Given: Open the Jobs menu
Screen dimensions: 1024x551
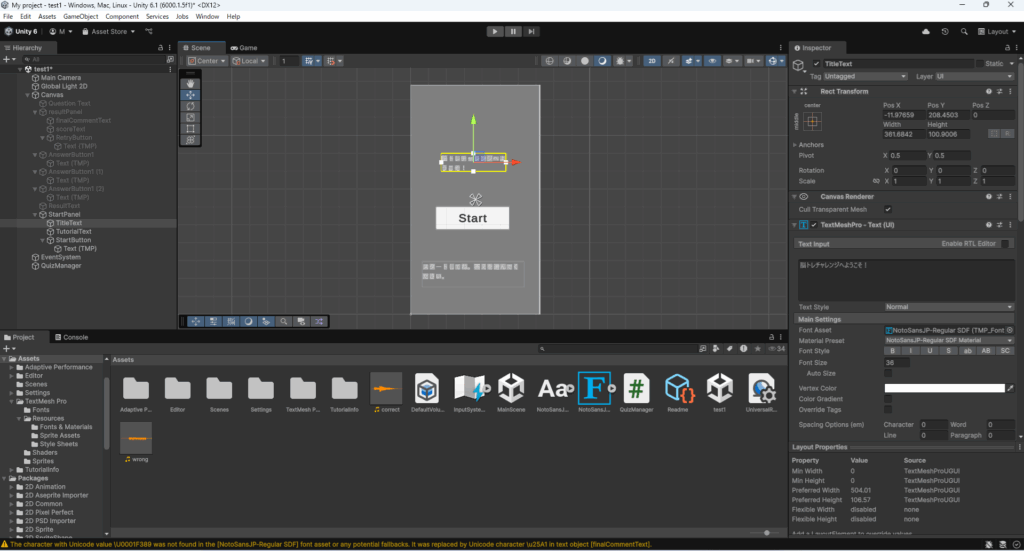Looking at the screenshot, I should [182, 16].
